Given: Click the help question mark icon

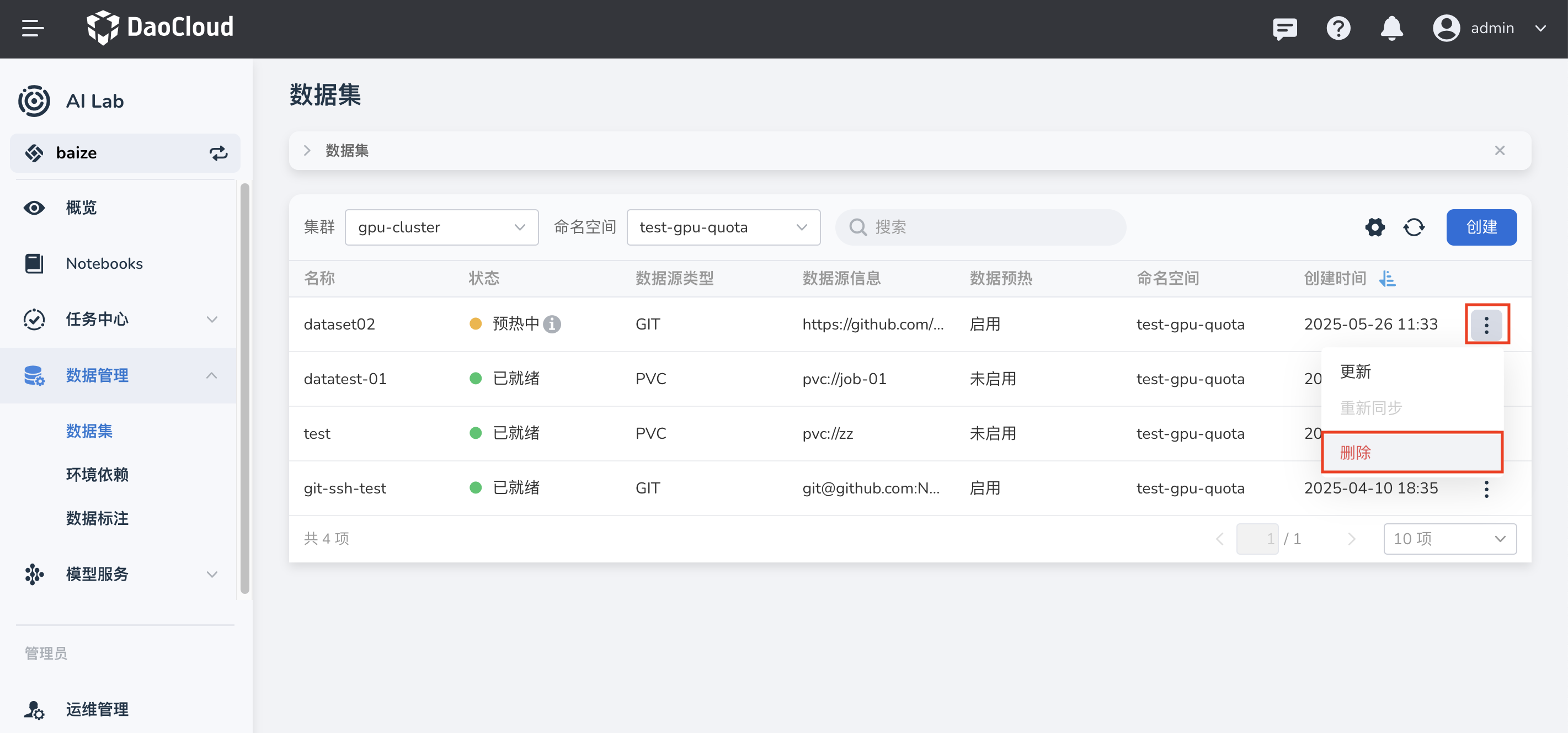Looking at the screenshot, I should point(1338,28).
